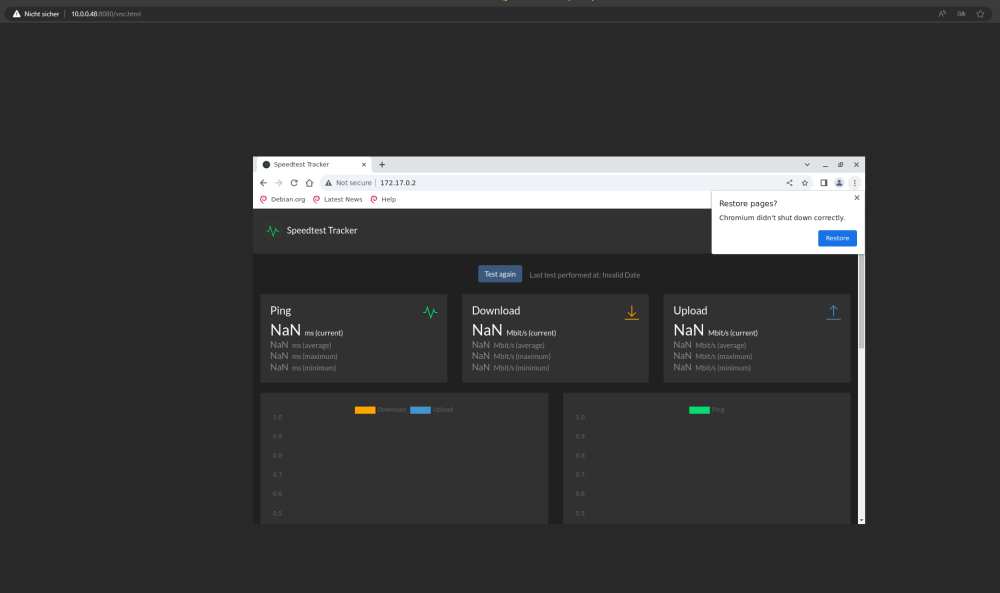Image resolution: width=1000 pixels, height=593 pixels.
Task: Open the Help bookmark
Action: (x=383, y=200)
